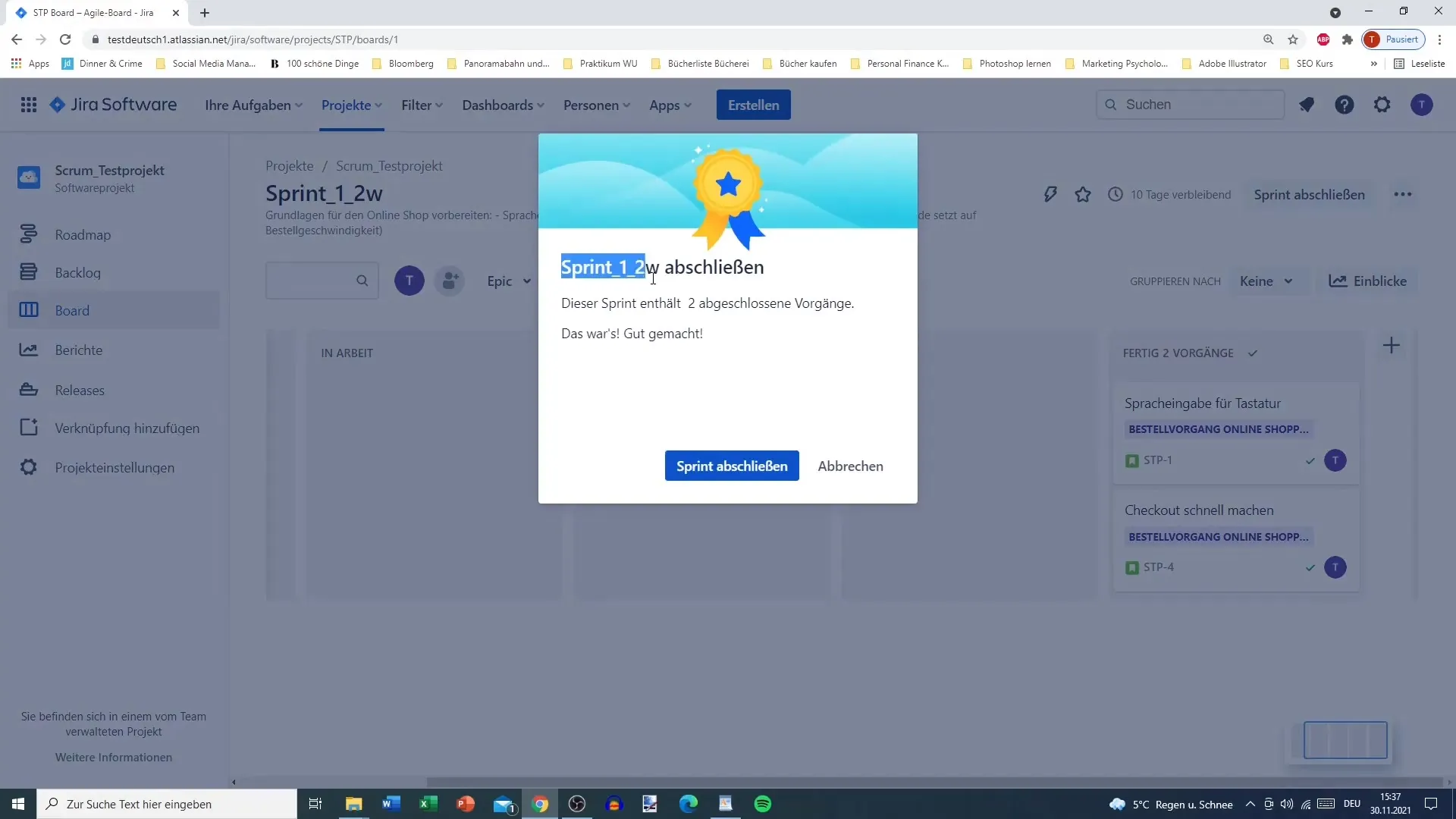
Task: Expand the Projekte breadcrumb menu
Action: pos(290,165)
